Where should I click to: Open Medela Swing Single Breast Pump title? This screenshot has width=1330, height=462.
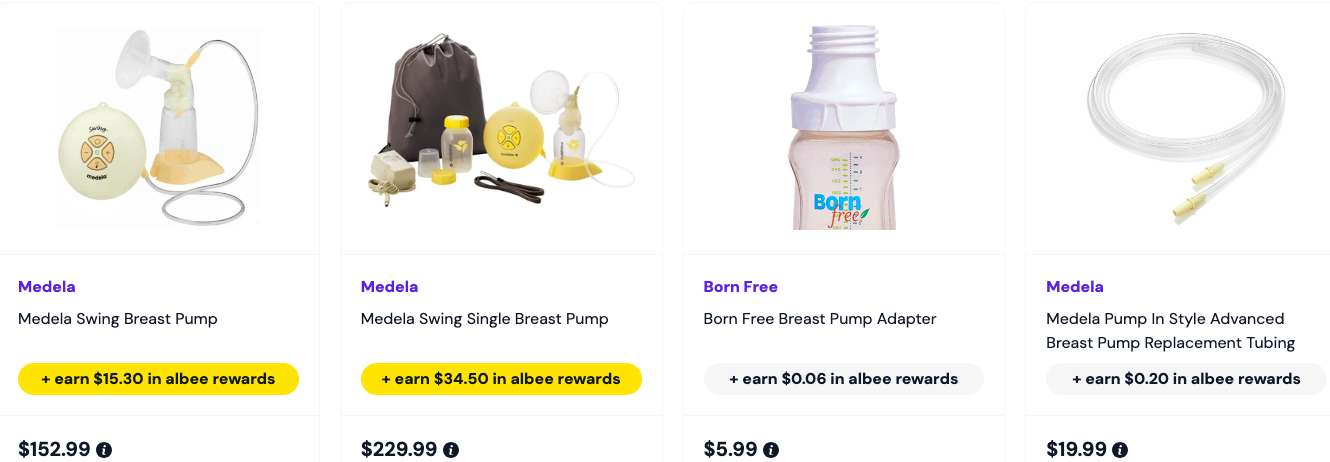pyautogui.click(x=485, y=319)
